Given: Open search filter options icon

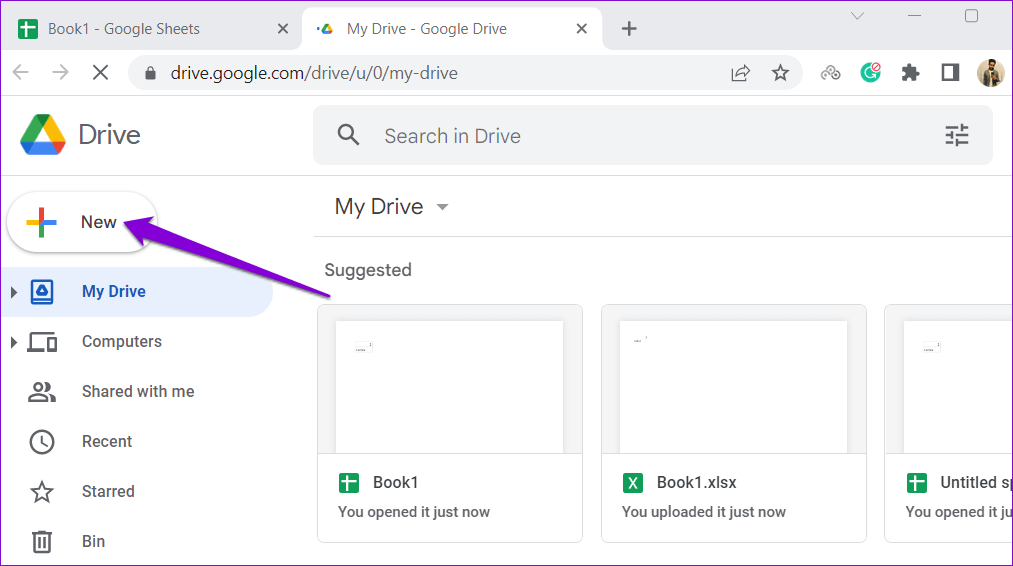Looking at the screenshot, I should click(x=957, y=136).
